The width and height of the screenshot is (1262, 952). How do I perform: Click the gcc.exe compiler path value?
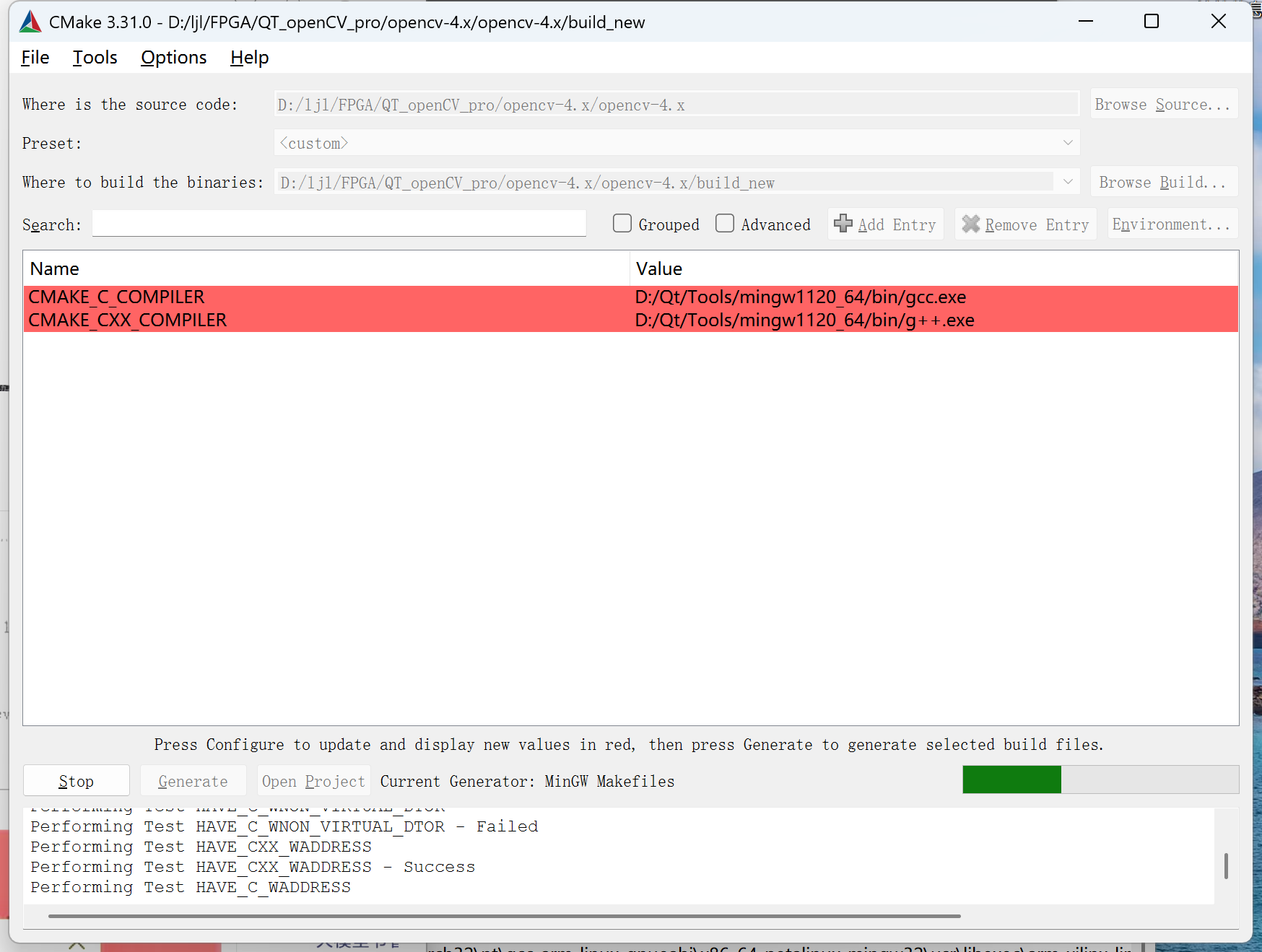(x=800, y=297)
